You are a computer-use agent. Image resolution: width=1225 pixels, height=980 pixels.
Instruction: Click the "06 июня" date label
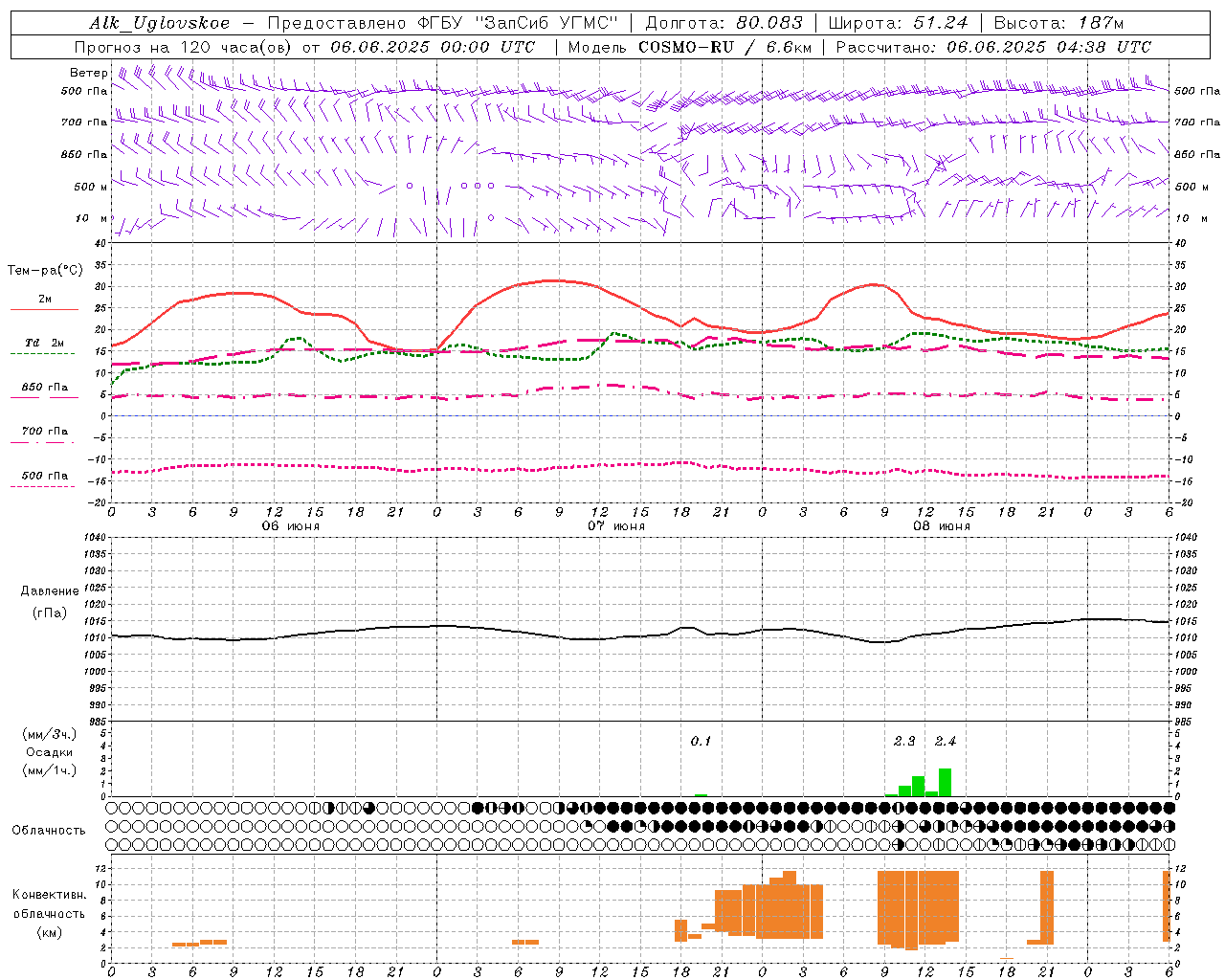pyautogui.click(x=290, y=526)
